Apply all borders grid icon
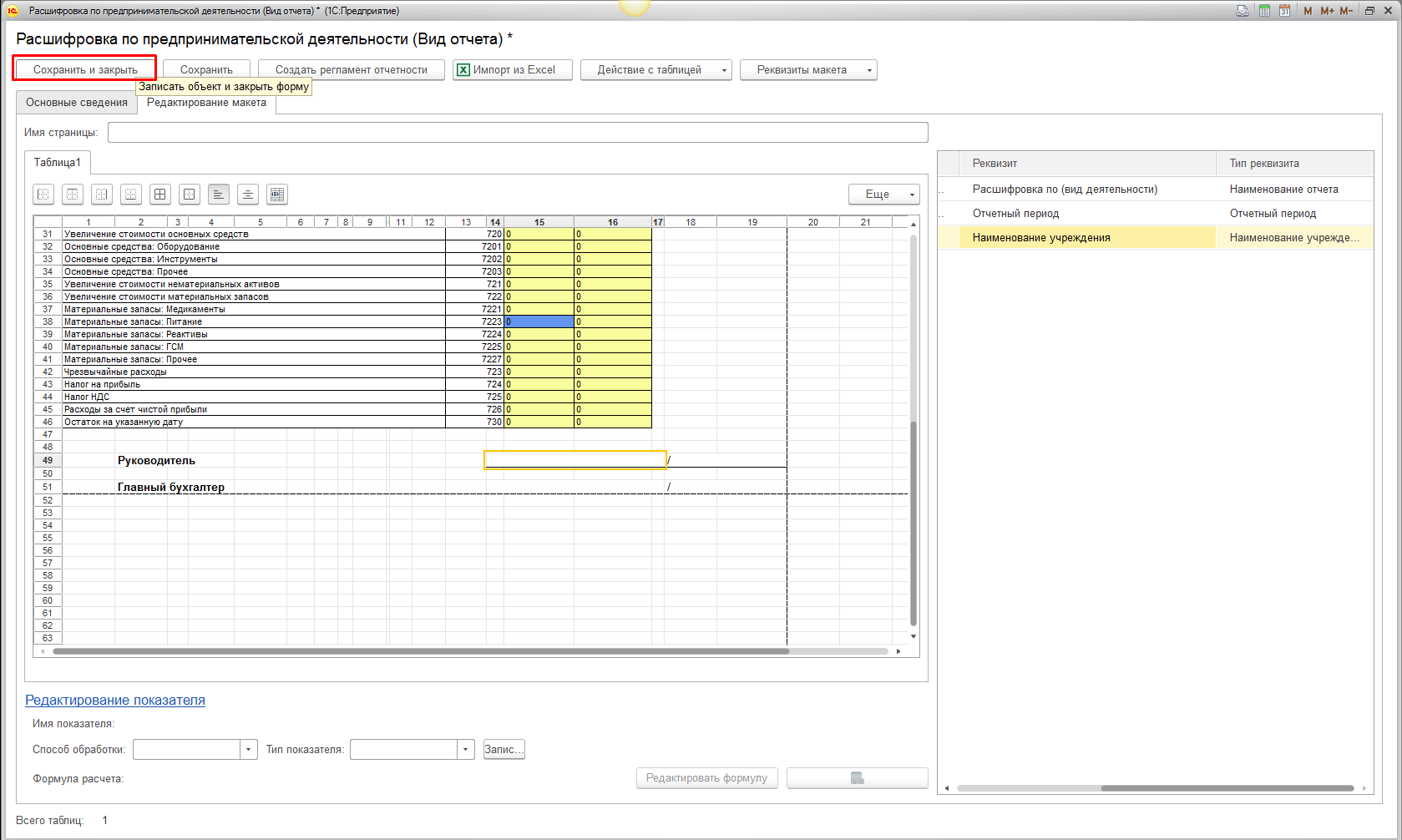 pyautogui.click(x=160, y=195)
